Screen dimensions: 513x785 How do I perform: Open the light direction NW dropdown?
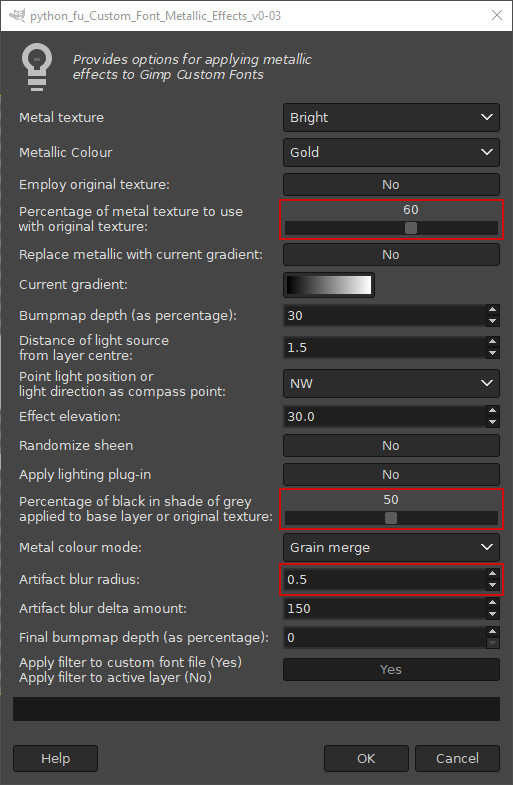pyautogui.click(x=391, y=383)
